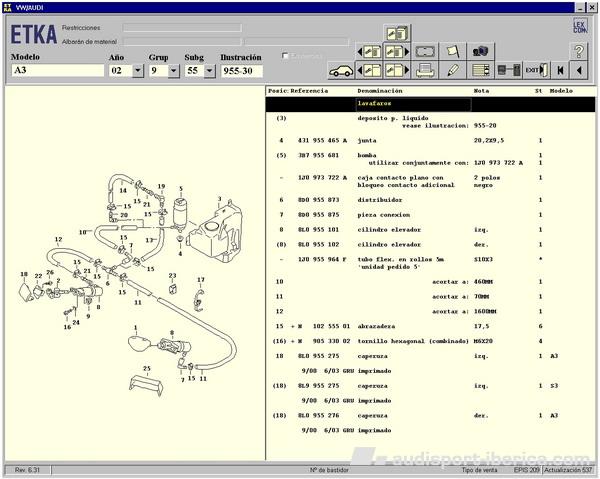This screenshot has height=479, width=600.
Task: Click the Modelo field showing A3
Action: click(58, 70)
